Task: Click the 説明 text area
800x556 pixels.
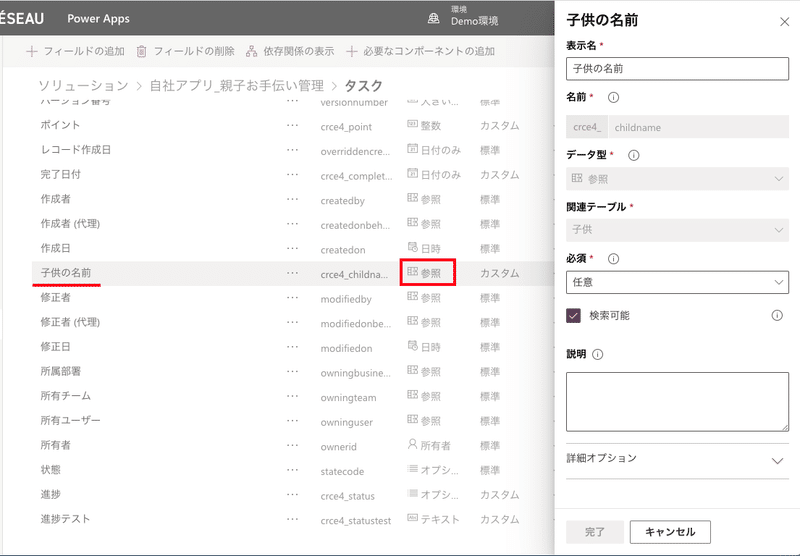Action: tap(677, 402)
